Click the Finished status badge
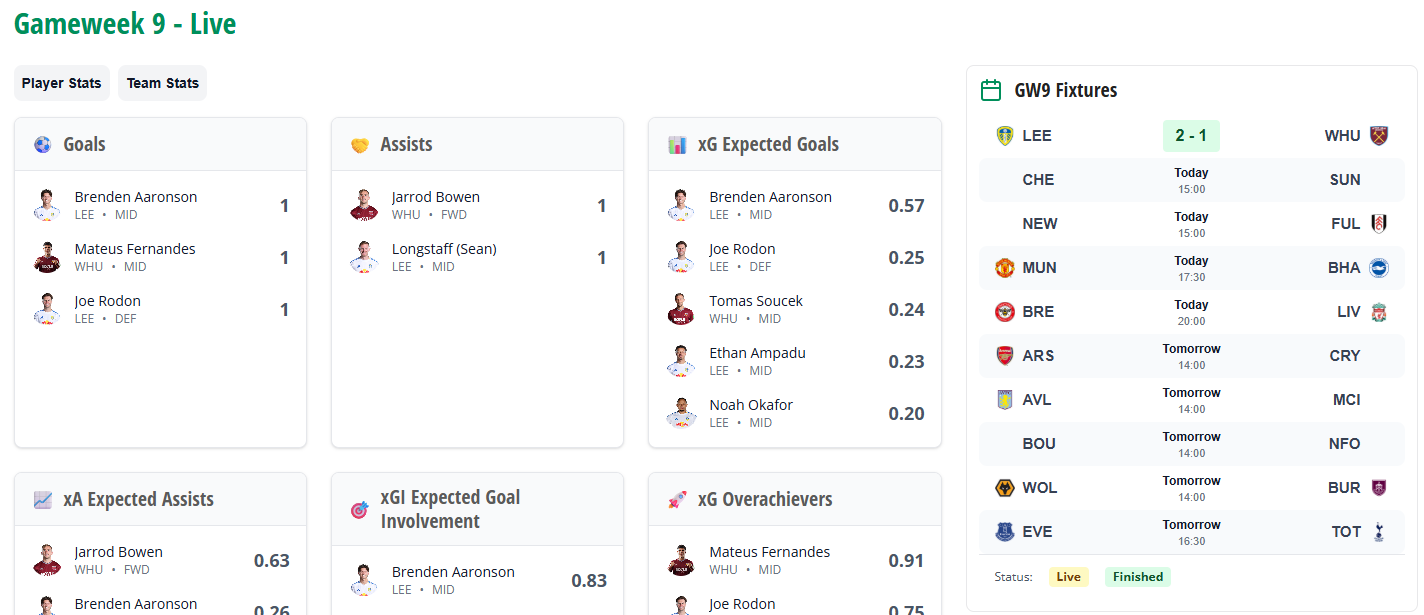1424x615 pixels. pyautogui.click(x=1138, y=577)
